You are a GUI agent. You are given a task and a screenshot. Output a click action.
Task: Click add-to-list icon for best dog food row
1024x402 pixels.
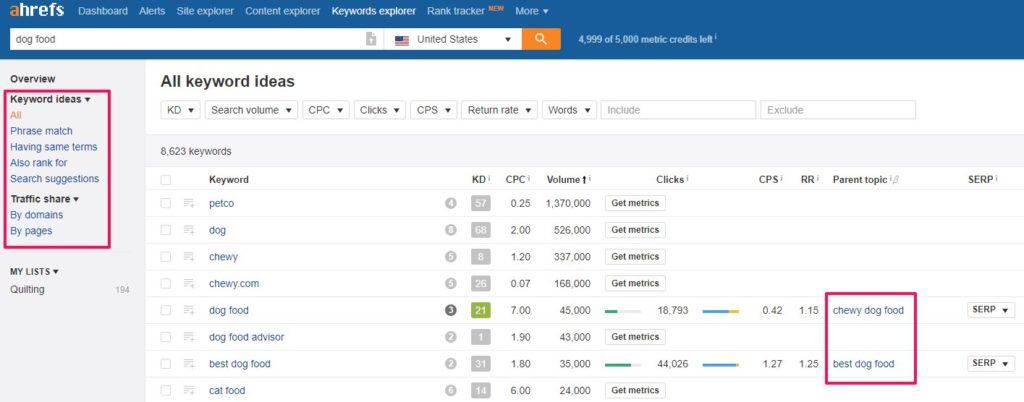(x=189, y=364)
